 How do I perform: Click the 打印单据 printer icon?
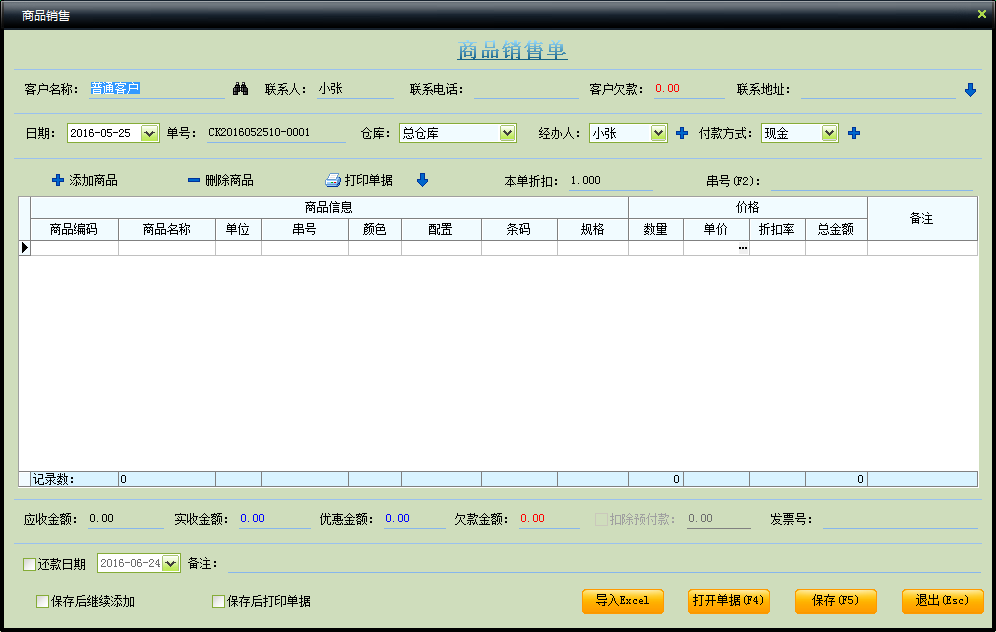(x=333, y=180)
